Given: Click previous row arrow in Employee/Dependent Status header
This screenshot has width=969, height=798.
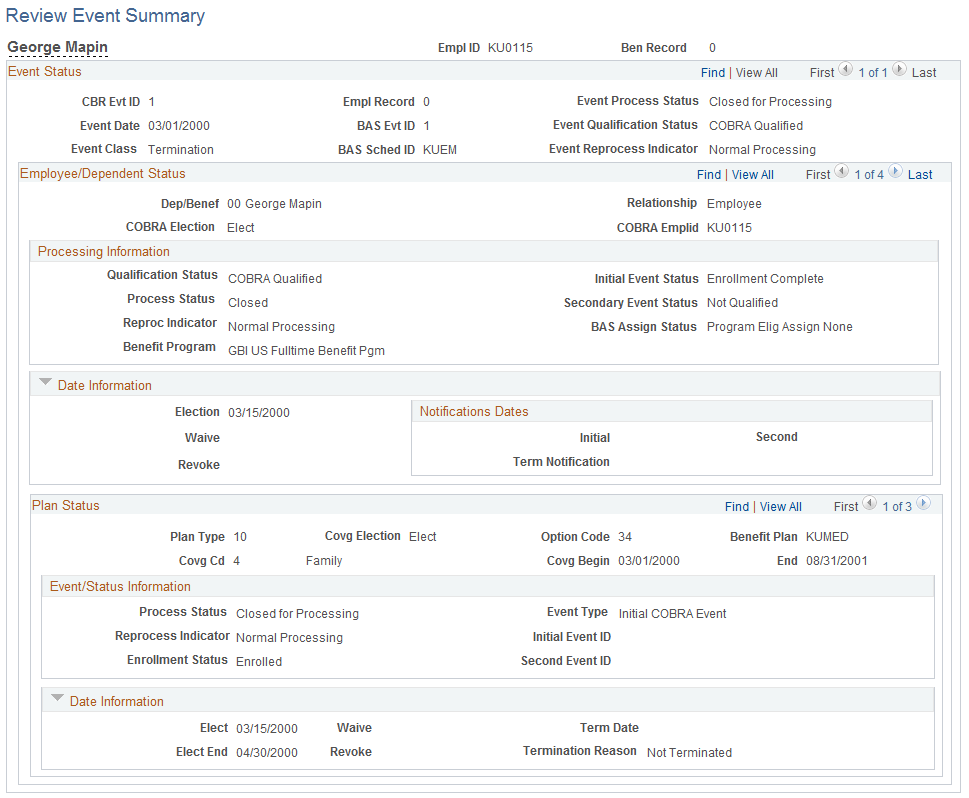Looking at the screenshot, I should [x=841, y=172].
